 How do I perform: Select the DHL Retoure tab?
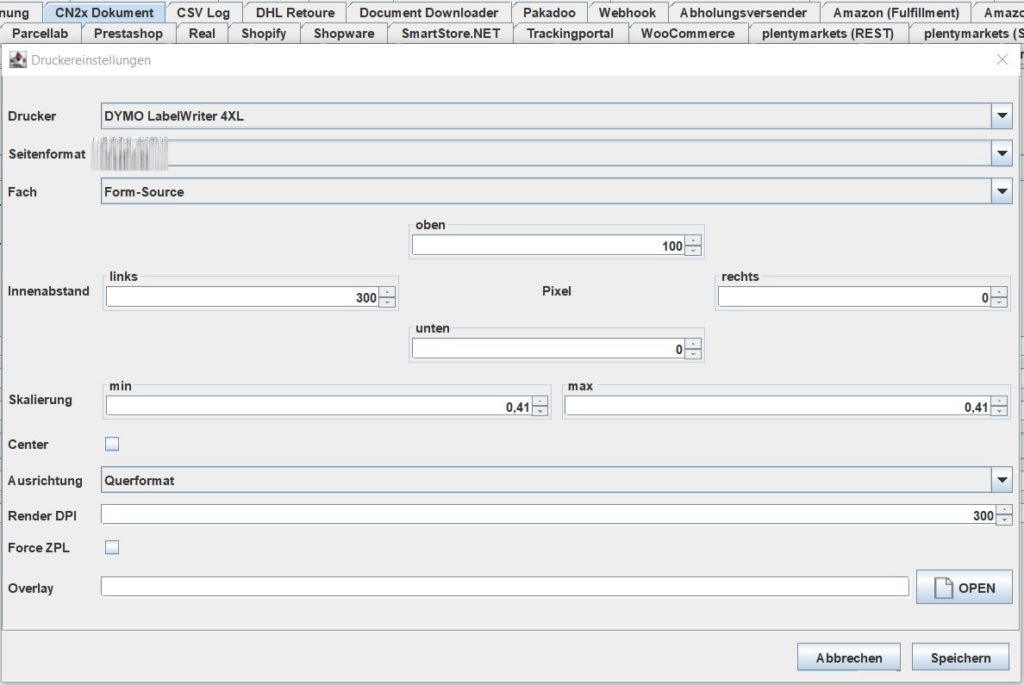click(295, 12)
